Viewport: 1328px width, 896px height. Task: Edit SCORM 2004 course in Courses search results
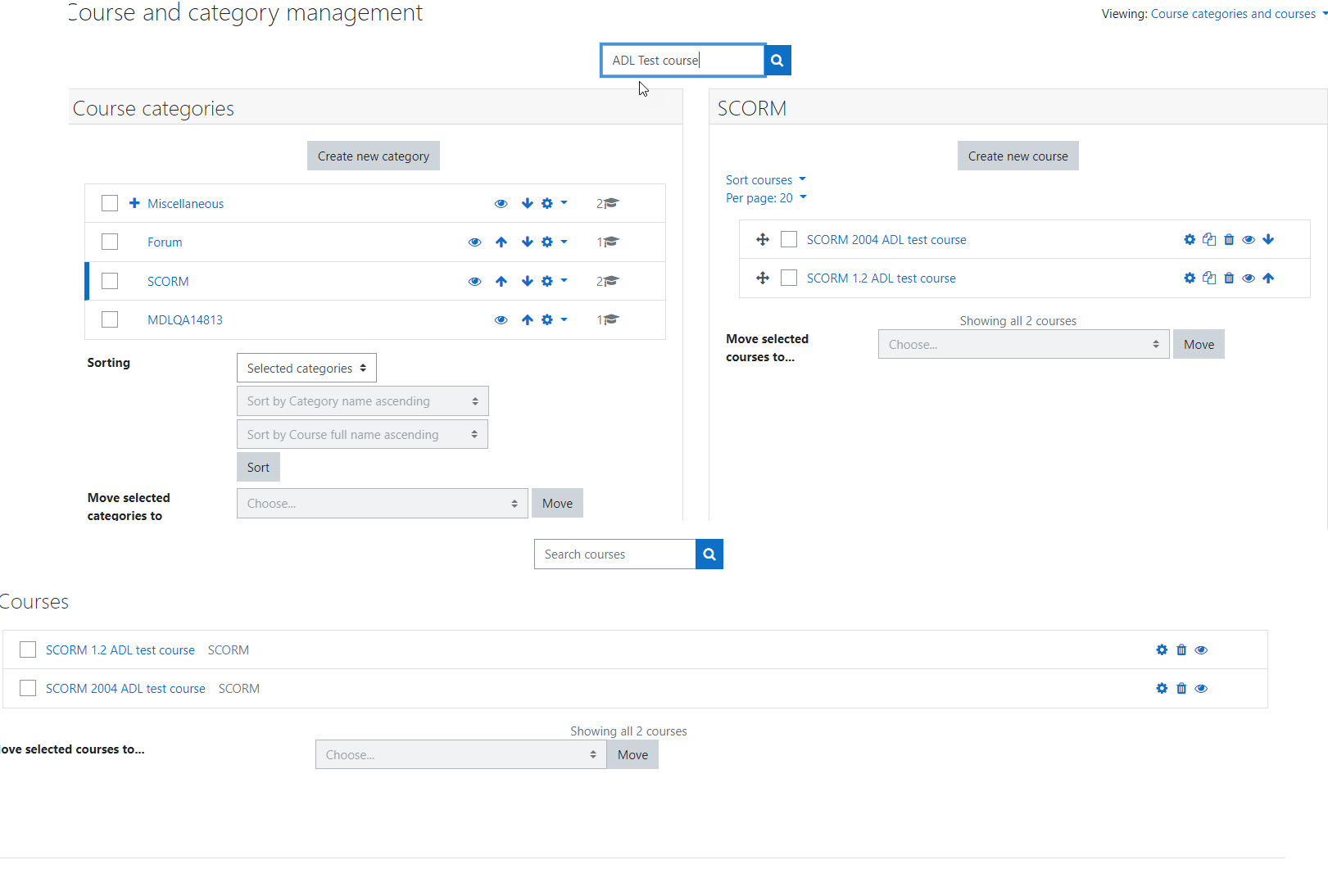[x=1162, y=688]
